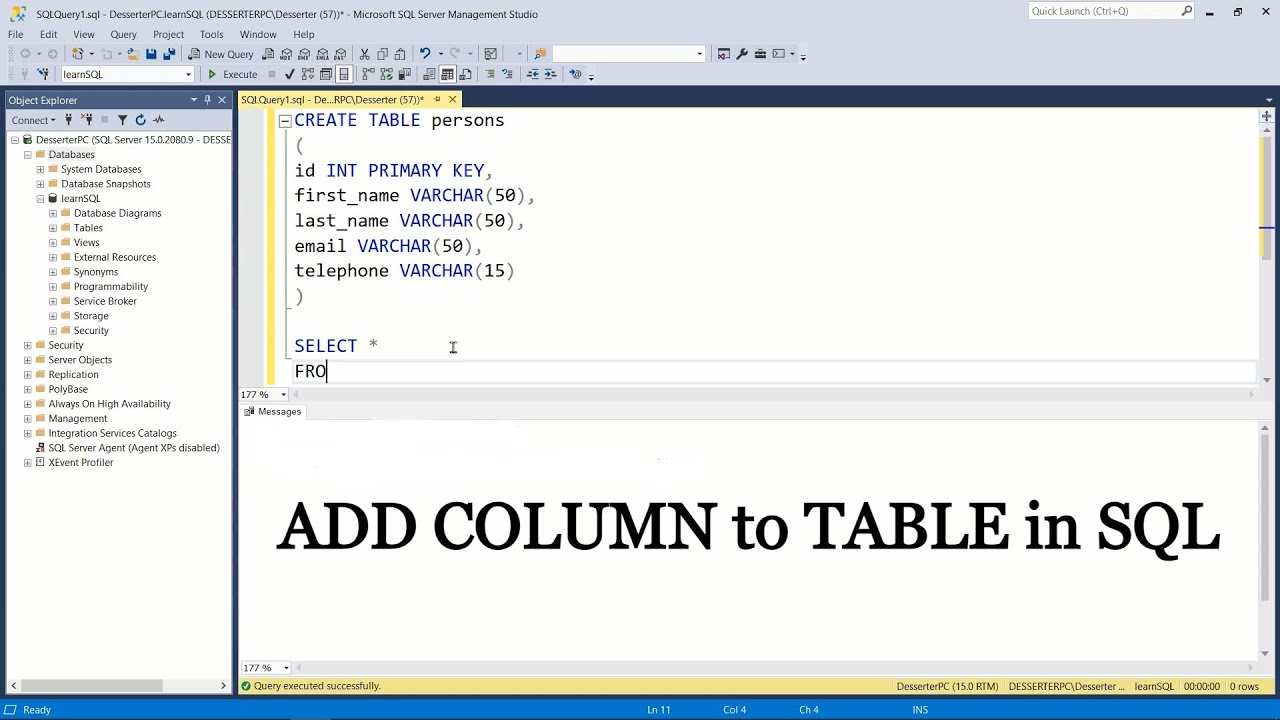Toggle Results to Text icon
Image resolution: width=1280 pixels, height=720 pixels.
[x=429, y=74]
